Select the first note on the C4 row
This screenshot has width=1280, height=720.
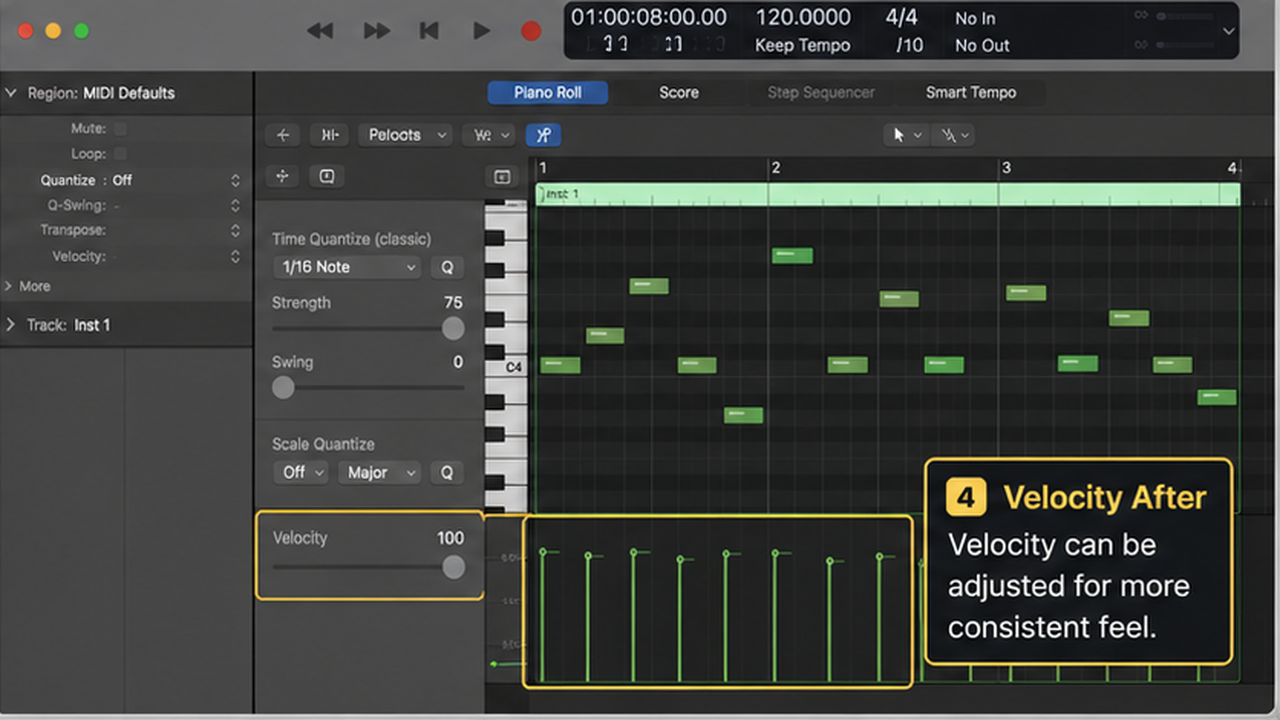tap(560, 365)
